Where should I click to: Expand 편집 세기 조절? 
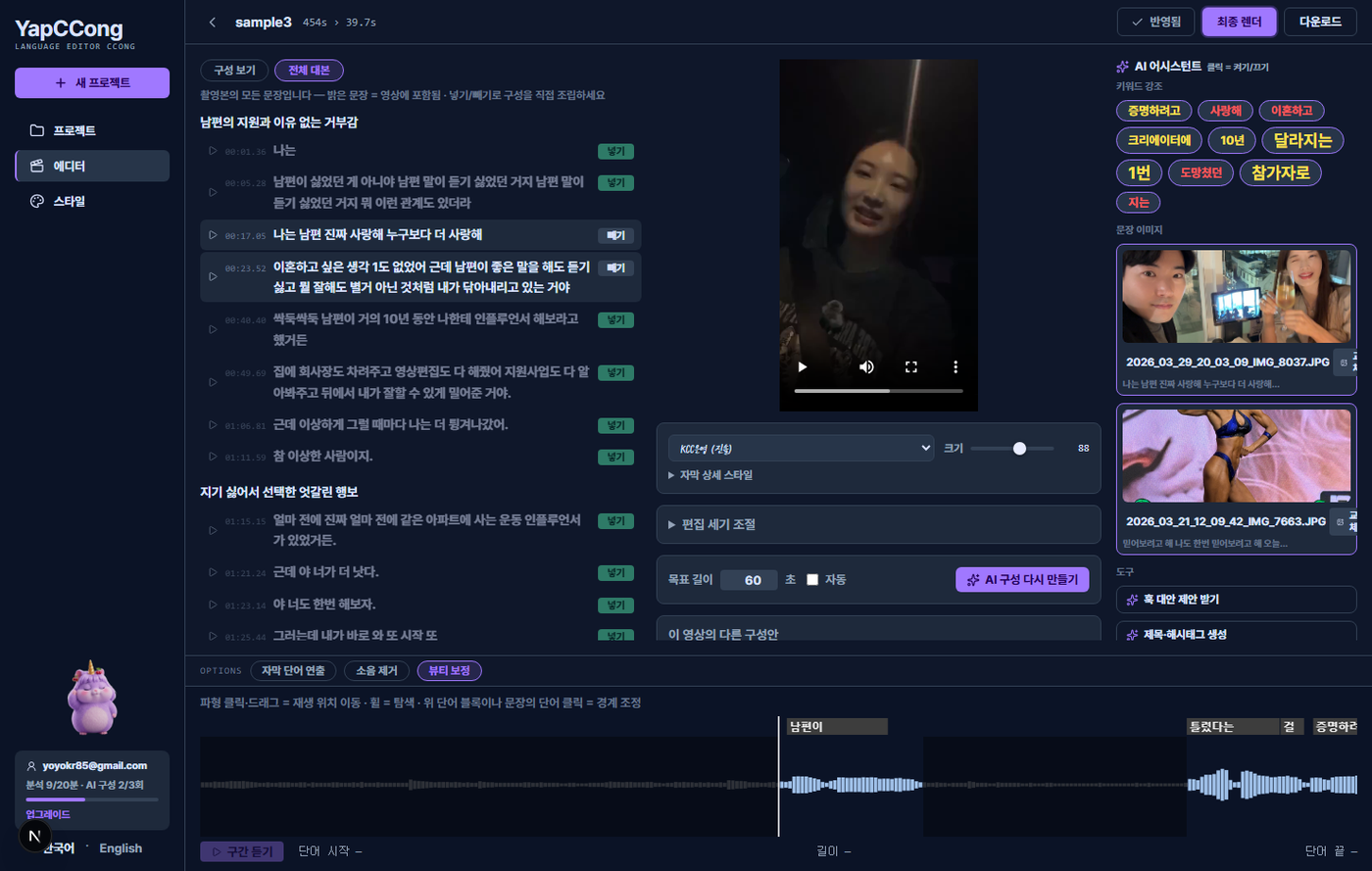pyautogui.click(x=878, y=525)
